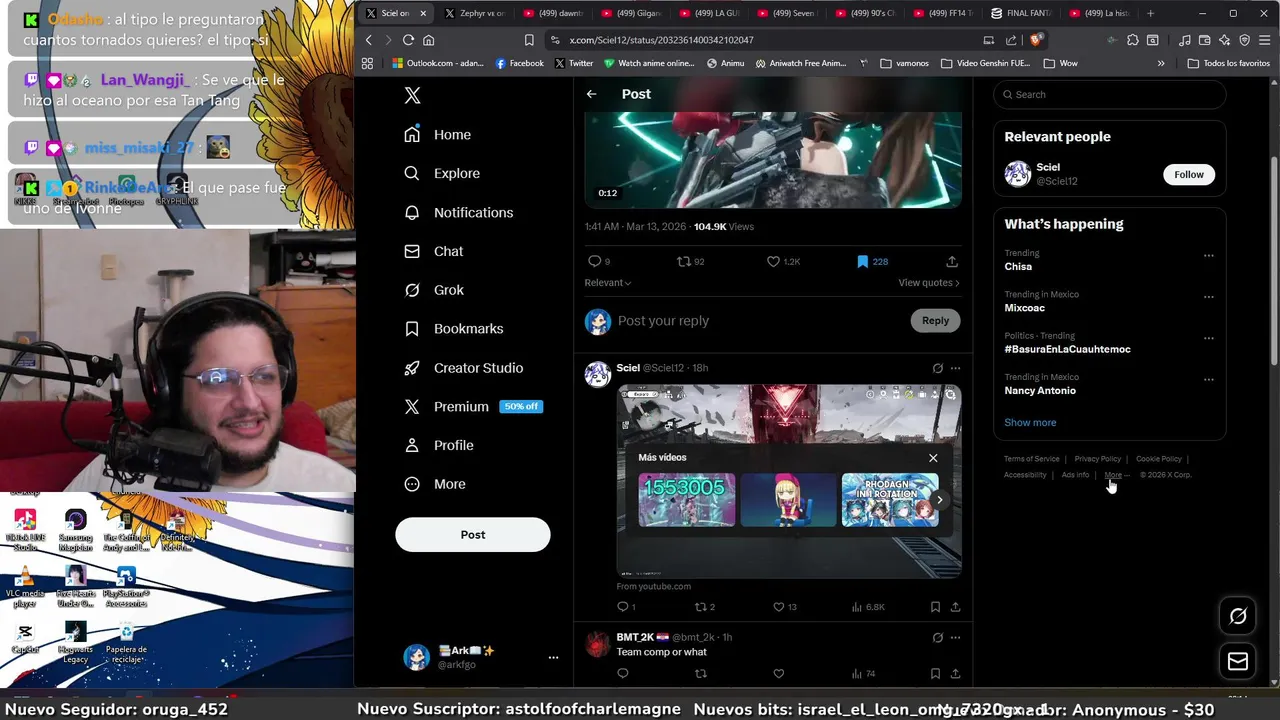Viewport: 1280px width, 720px height.
Task: Open a new browser tab
Action: (1150, 13)
